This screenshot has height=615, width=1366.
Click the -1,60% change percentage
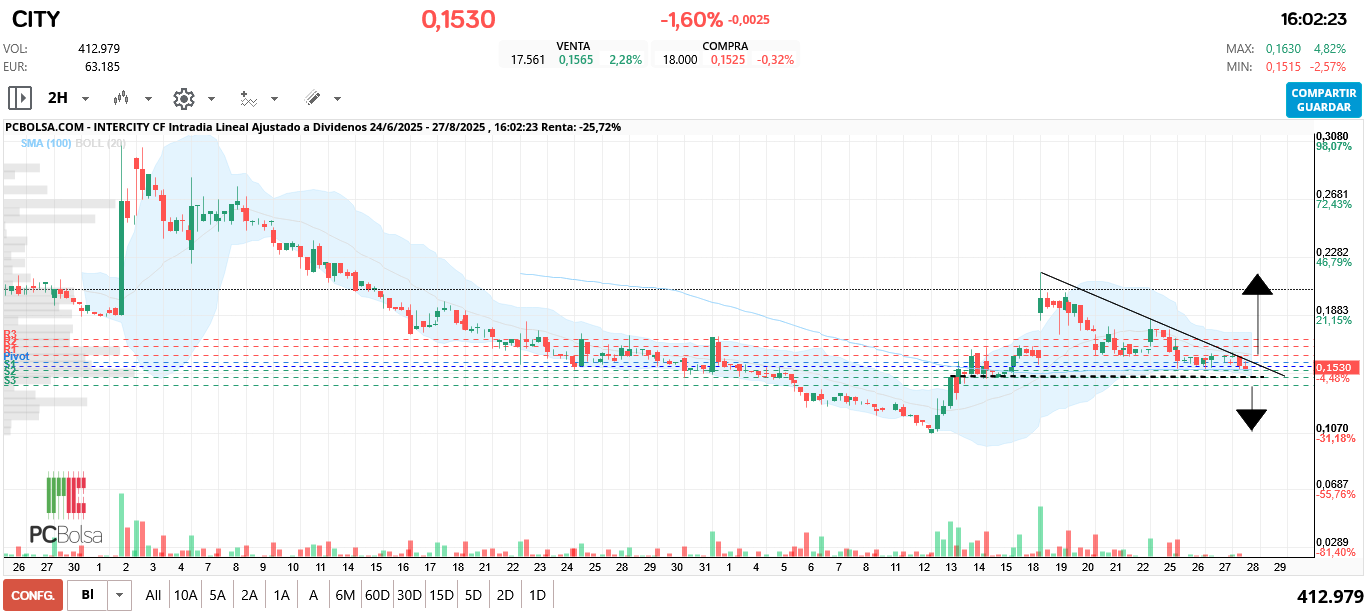point(691,19)
